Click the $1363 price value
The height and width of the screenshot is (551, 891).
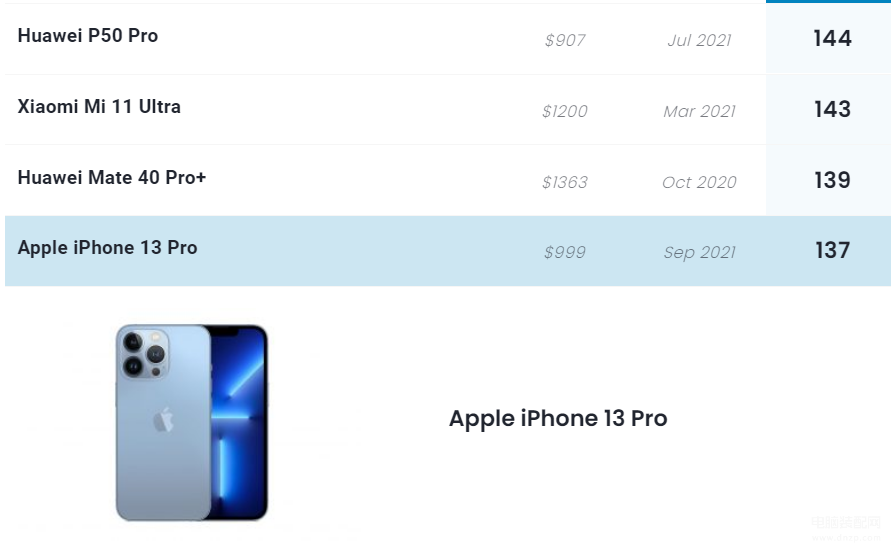click(x=565, y=182)
